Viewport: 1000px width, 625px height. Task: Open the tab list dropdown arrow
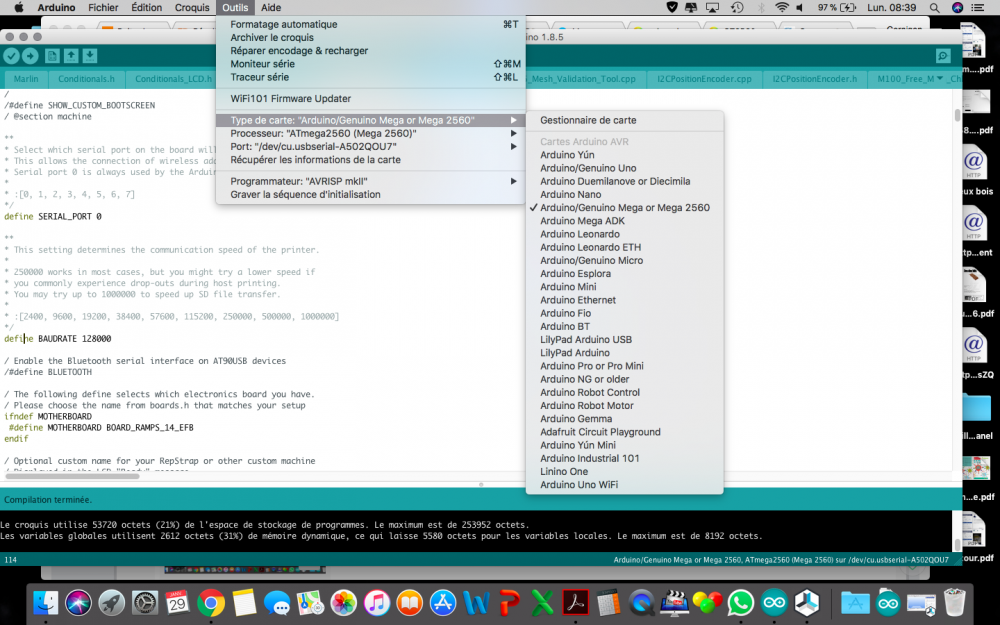coord(939,78)
